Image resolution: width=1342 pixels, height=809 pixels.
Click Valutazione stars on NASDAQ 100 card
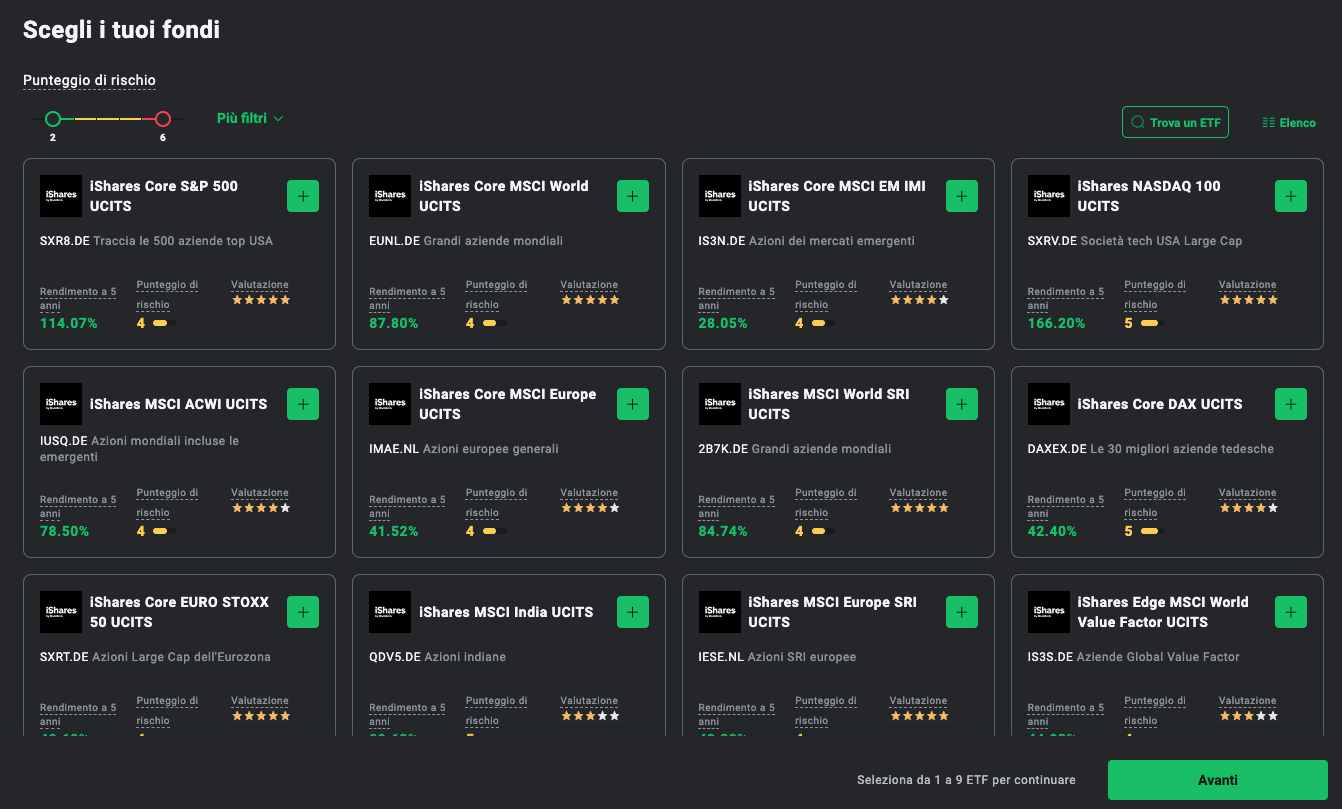pyautogui.click(x=1247, y=300)
